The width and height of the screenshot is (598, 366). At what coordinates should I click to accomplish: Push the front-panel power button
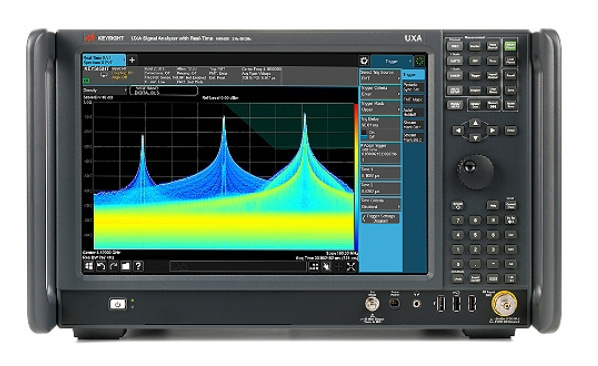click(117, 304)
